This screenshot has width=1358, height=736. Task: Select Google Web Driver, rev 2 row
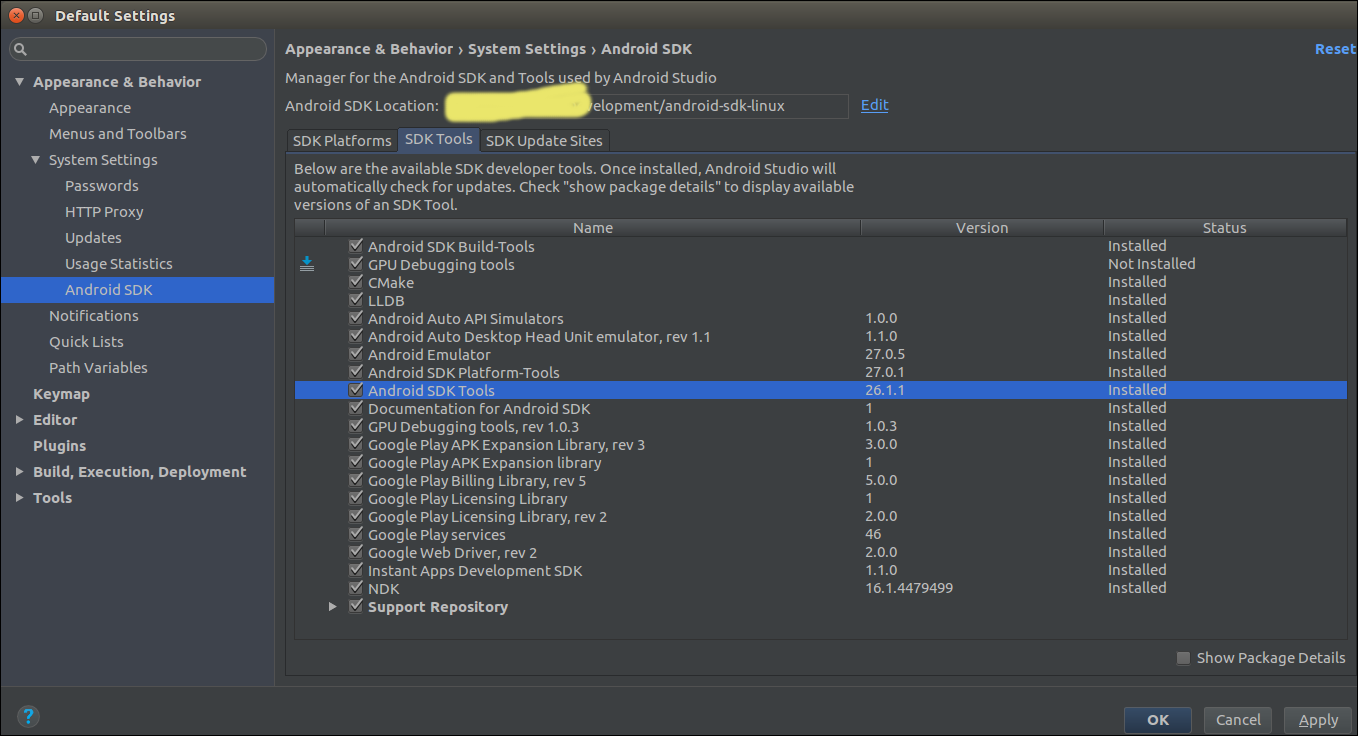pos(821,552)
